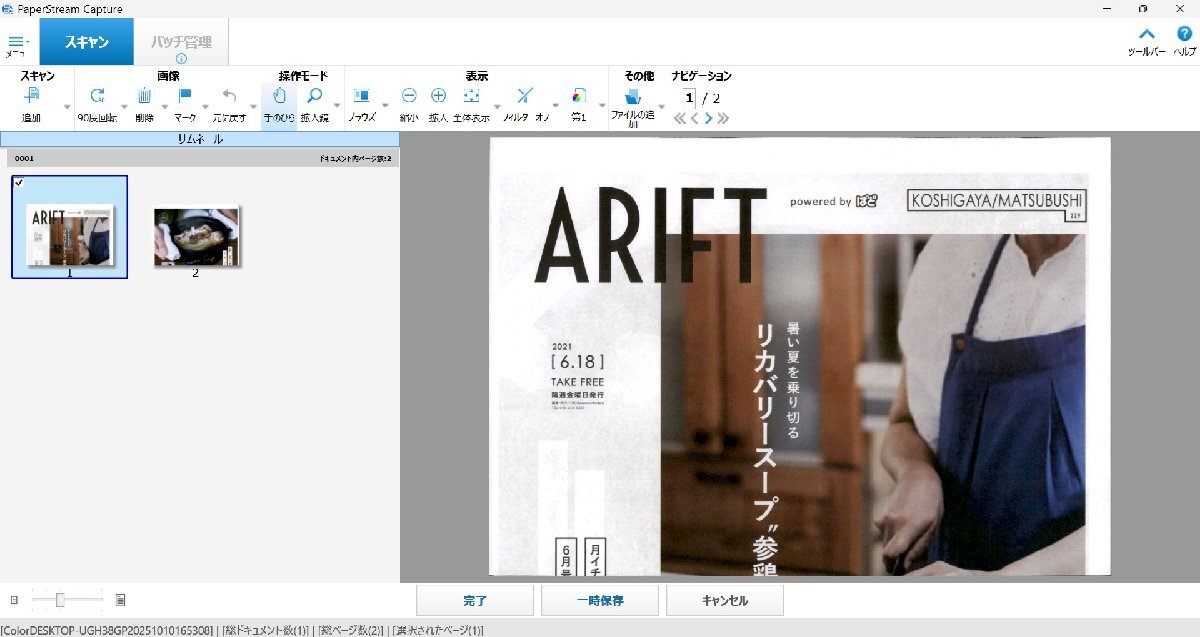
Task: Expand the scan Add dropdown arrow
Action: (x=67, y=106)
